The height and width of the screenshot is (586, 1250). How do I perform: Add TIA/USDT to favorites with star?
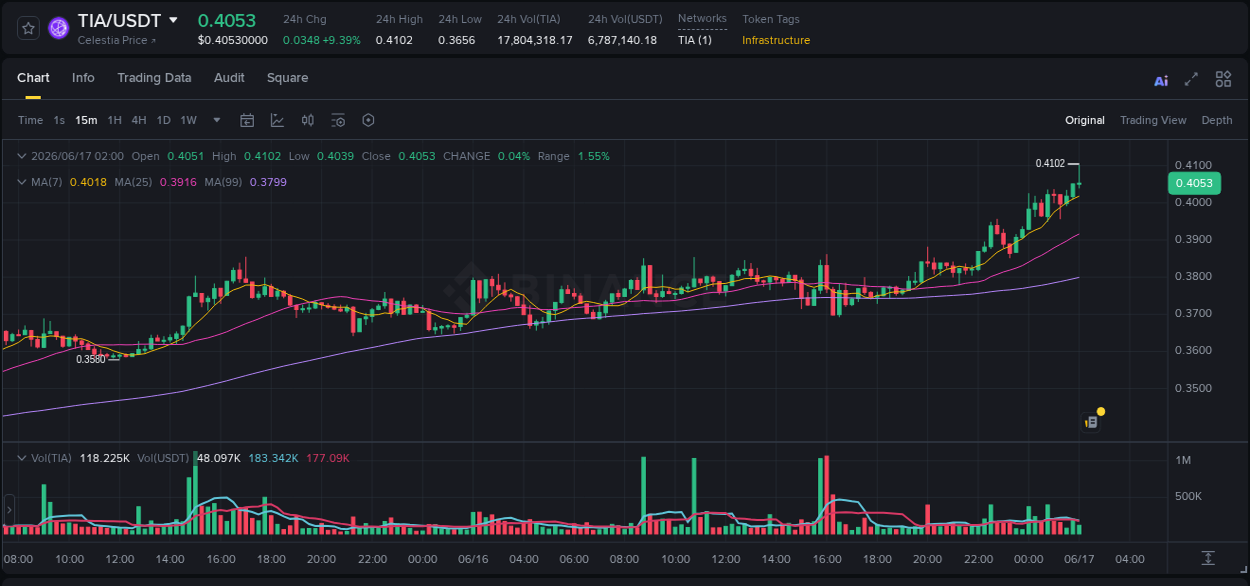[28, 28]
